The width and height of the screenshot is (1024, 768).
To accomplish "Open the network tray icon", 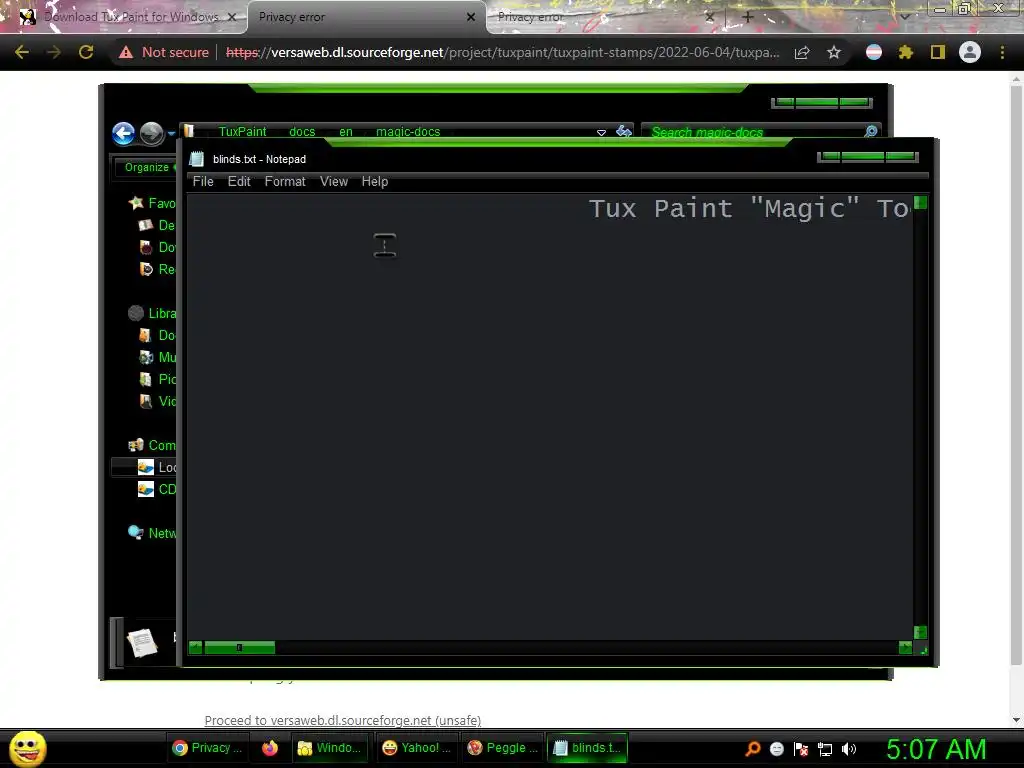I will pos(825,749).
